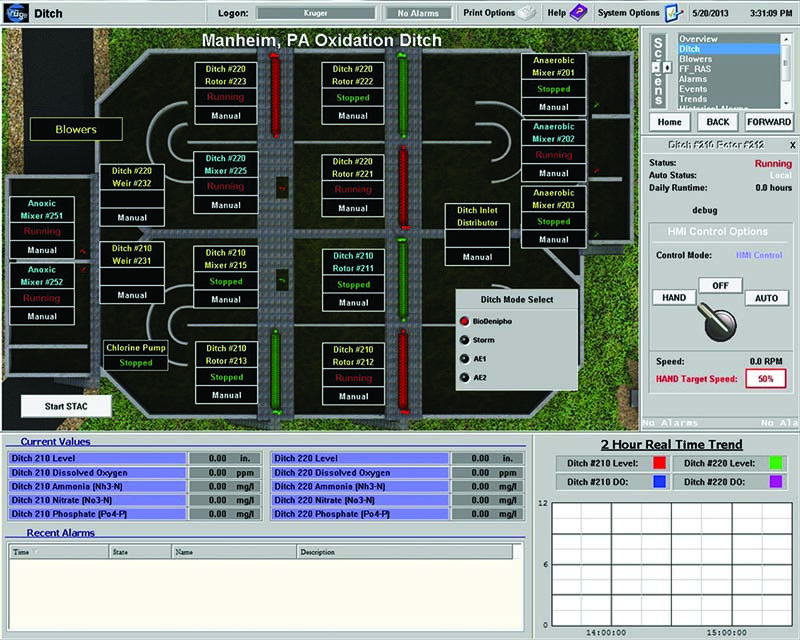800x640 pixels.
Task: Open the Overview screen from the list
Action: coord(700,38)
